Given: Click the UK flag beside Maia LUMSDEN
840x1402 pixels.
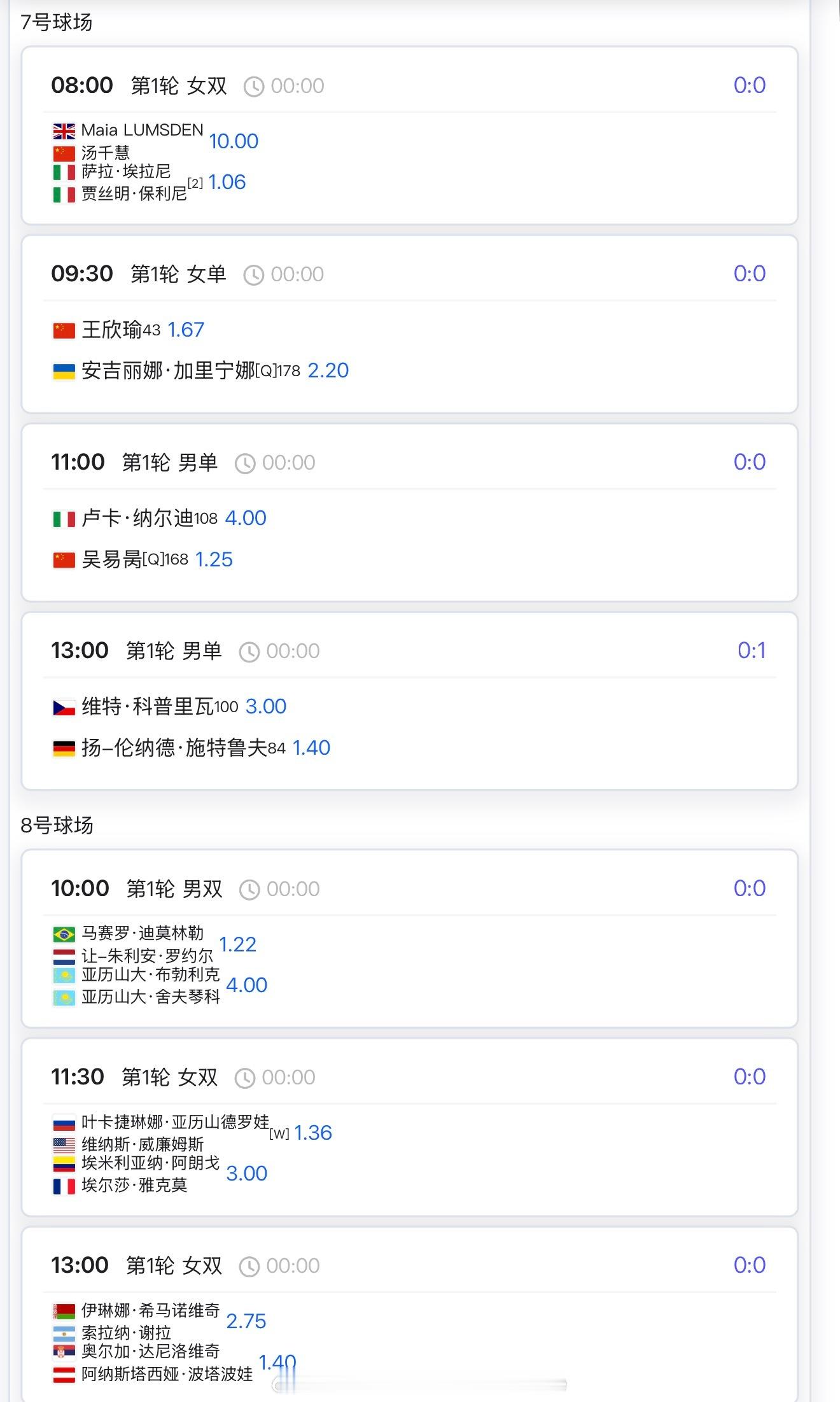Looking at the screenshot, I should [x=64, y=132].
